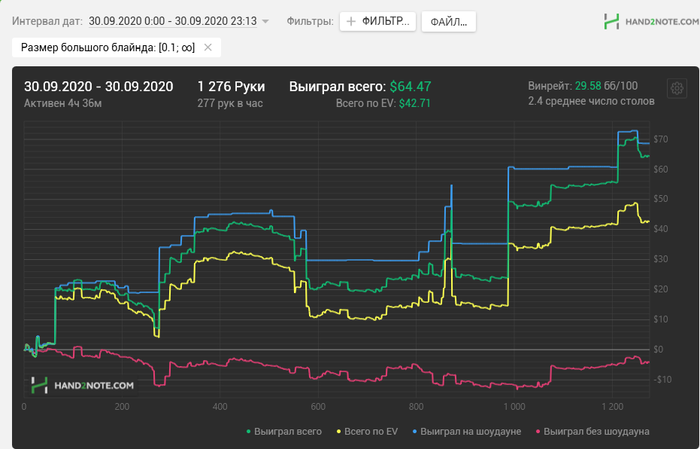
Task: Click the 600 x-axis label
Action: (318, 407)
